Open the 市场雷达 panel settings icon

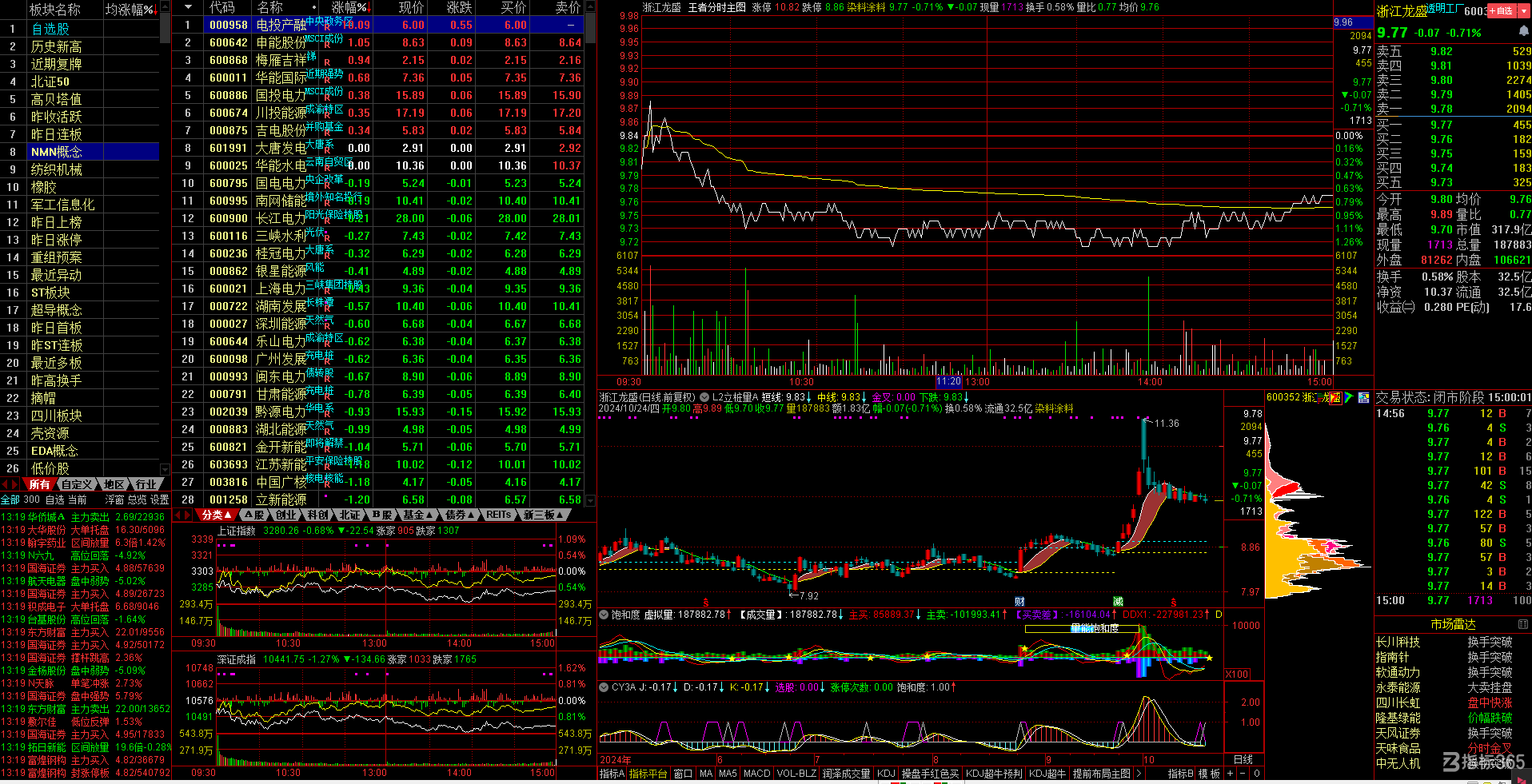coord(1522,624)
